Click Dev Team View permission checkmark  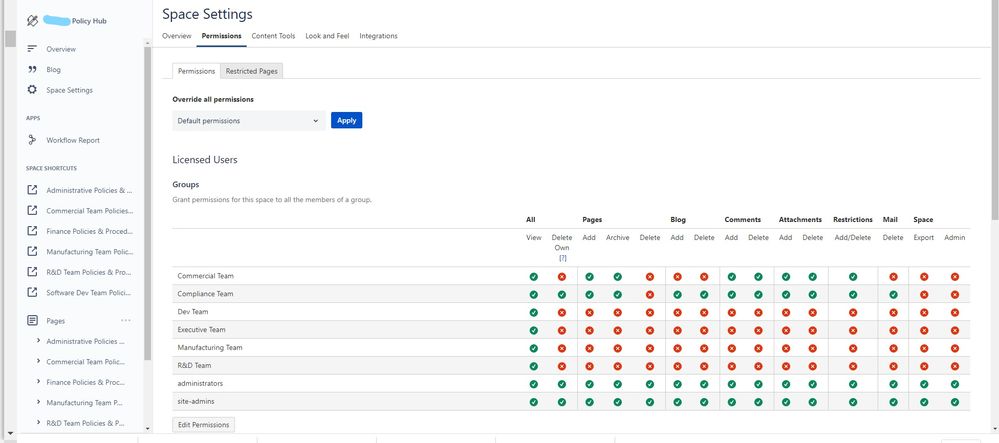[533, 312]
